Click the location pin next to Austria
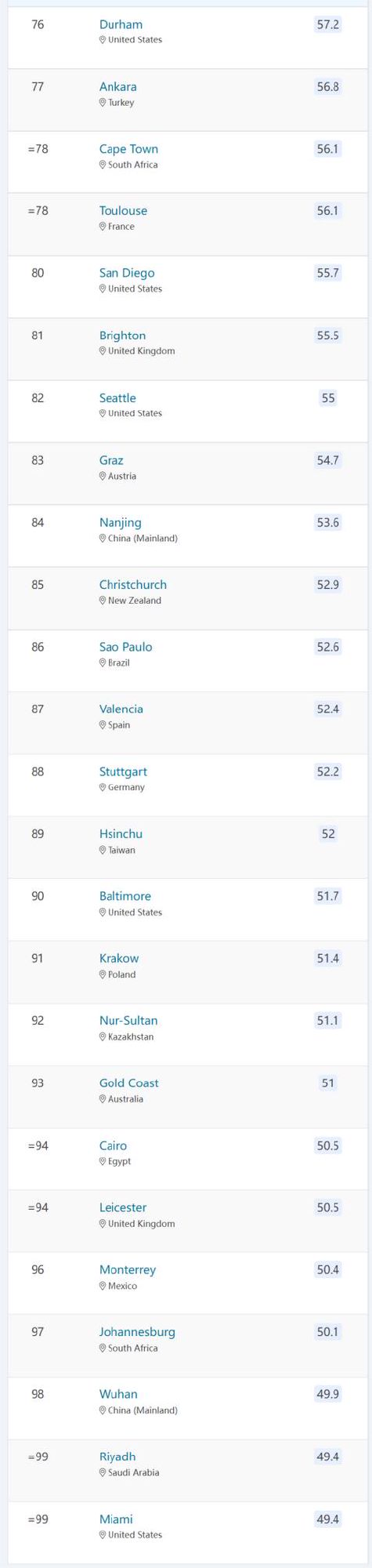The width and height of the screenshot is (372, 1568). (103, 477)
